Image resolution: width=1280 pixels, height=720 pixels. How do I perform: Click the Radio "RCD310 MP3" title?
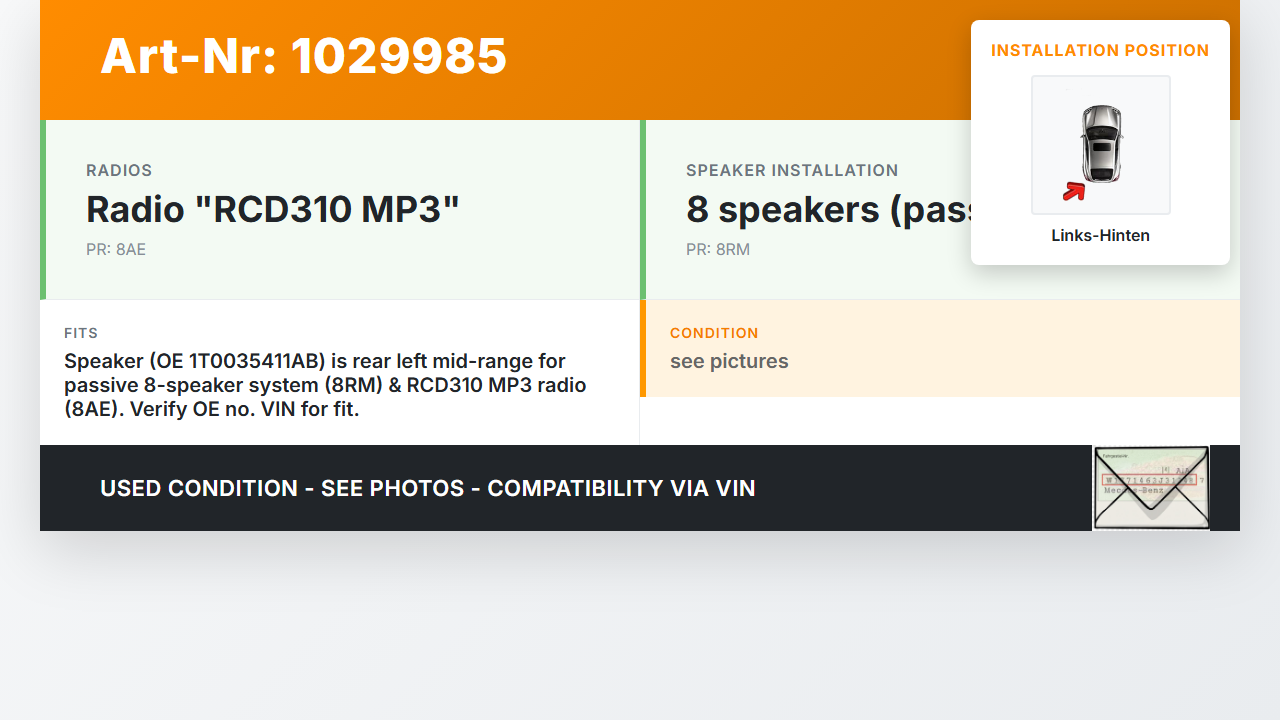coord(273,210)
